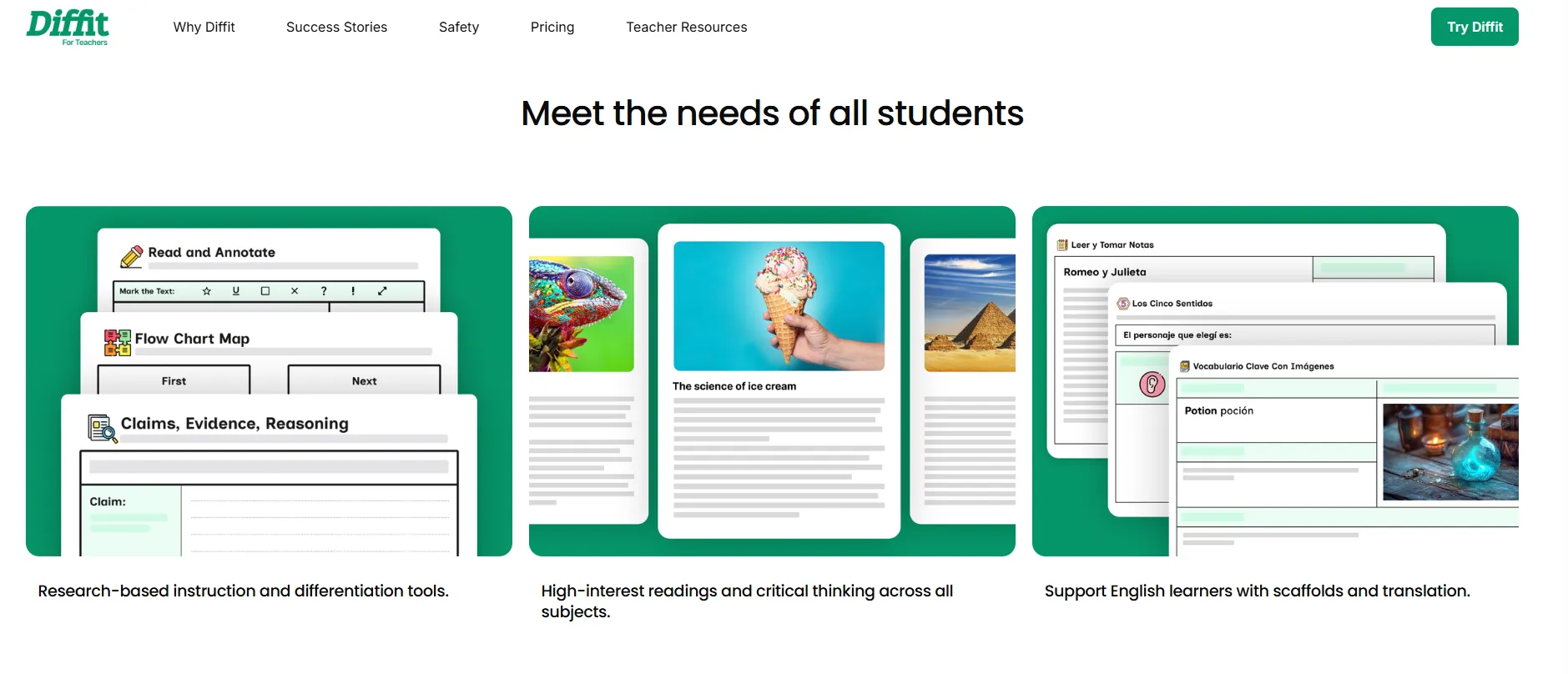Click the 'Potion poción' vocabulary cell
Screen dimensions: 1568x674
pos(1276,420)
